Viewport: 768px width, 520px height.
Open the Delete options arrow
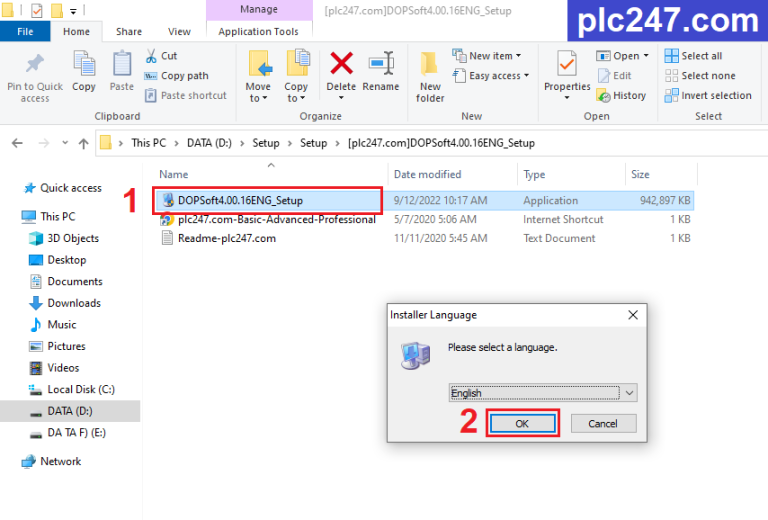(341, 98)
